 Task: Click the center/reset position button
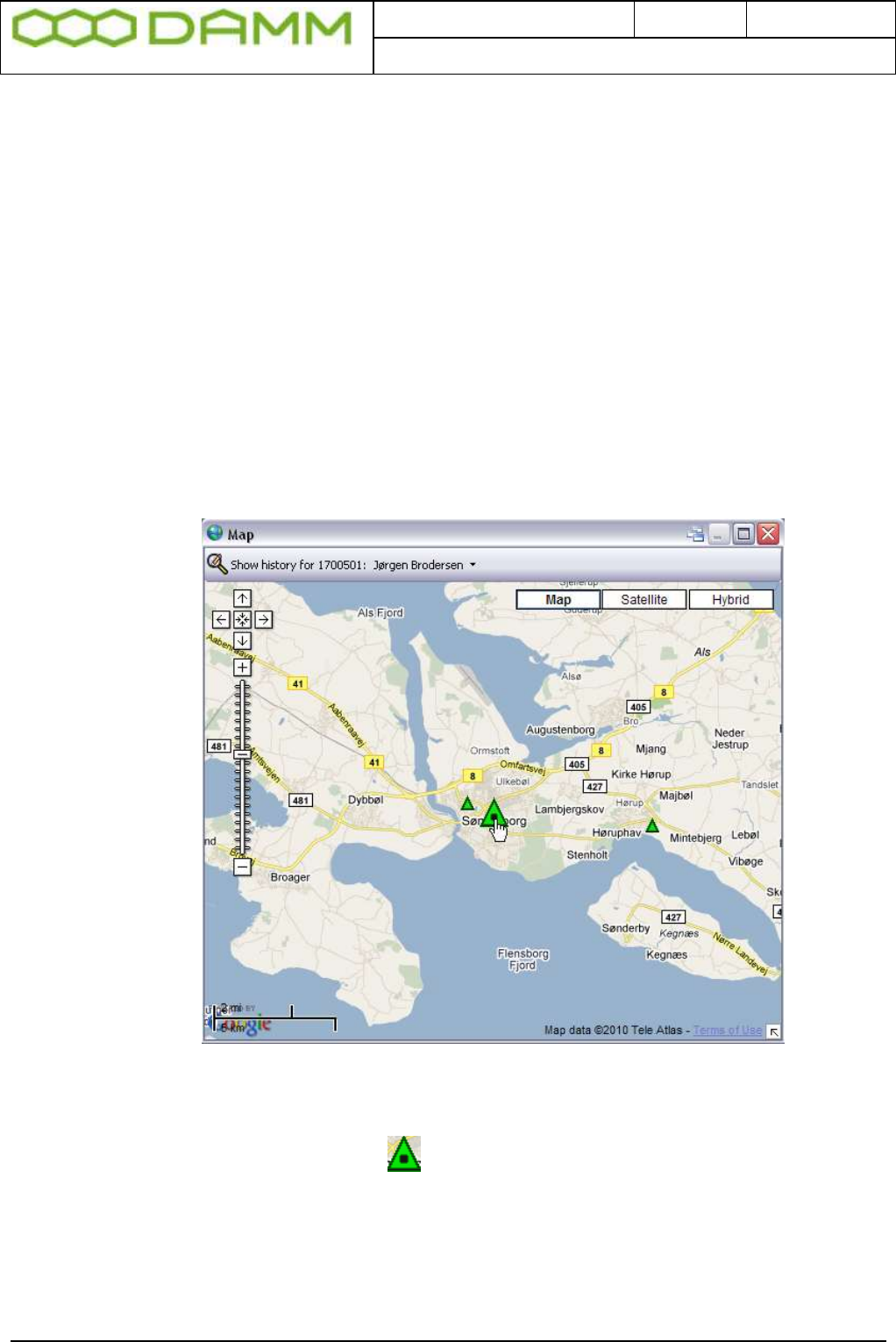(x=242, y=619)
